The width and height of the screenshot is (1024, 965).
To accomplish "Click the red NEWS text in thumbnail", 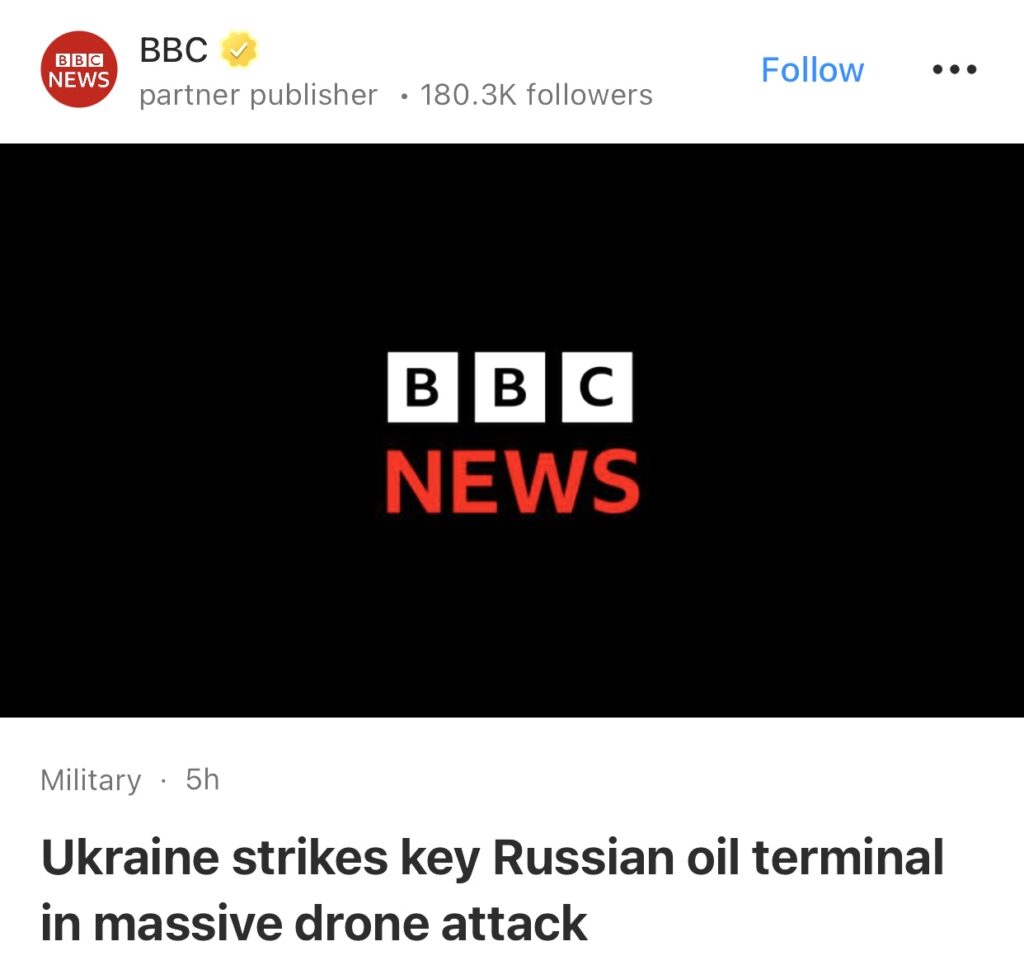I will coord(512,482).
